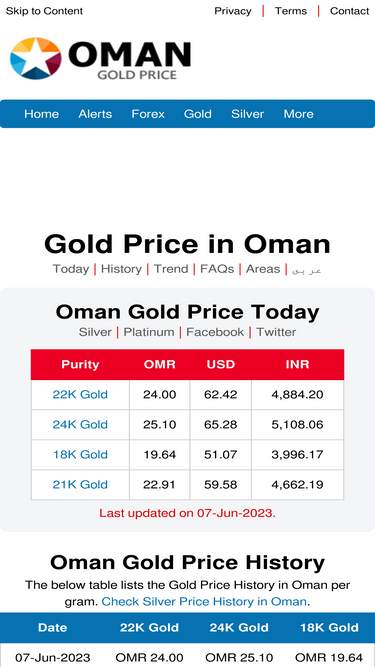This screenshot has height=667, width=375.
Task: Open the Gold navigation item
Action: tap(198, 114)
